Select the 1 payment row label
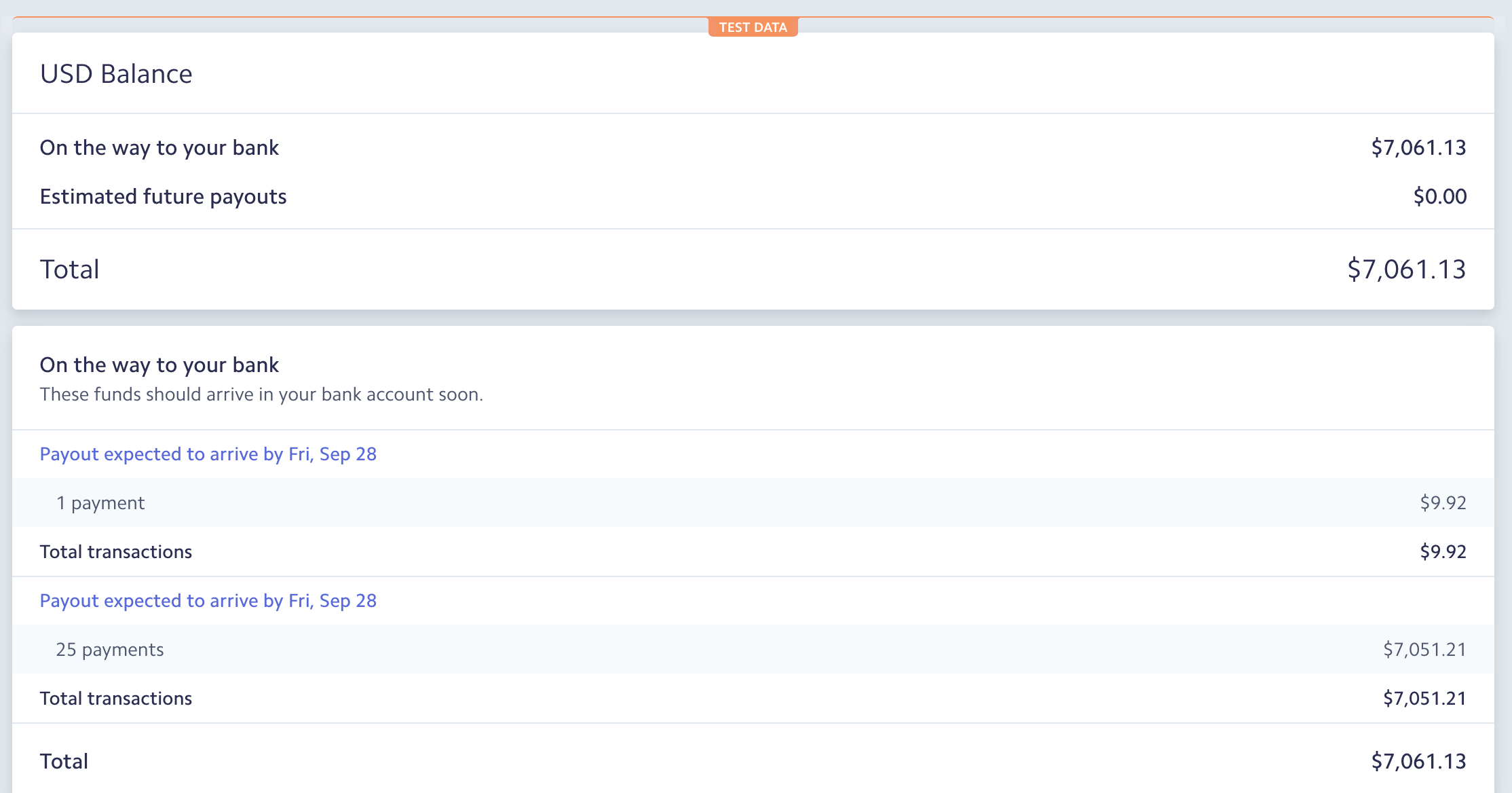Screen dimensions: 1512x793 (100, 503)
